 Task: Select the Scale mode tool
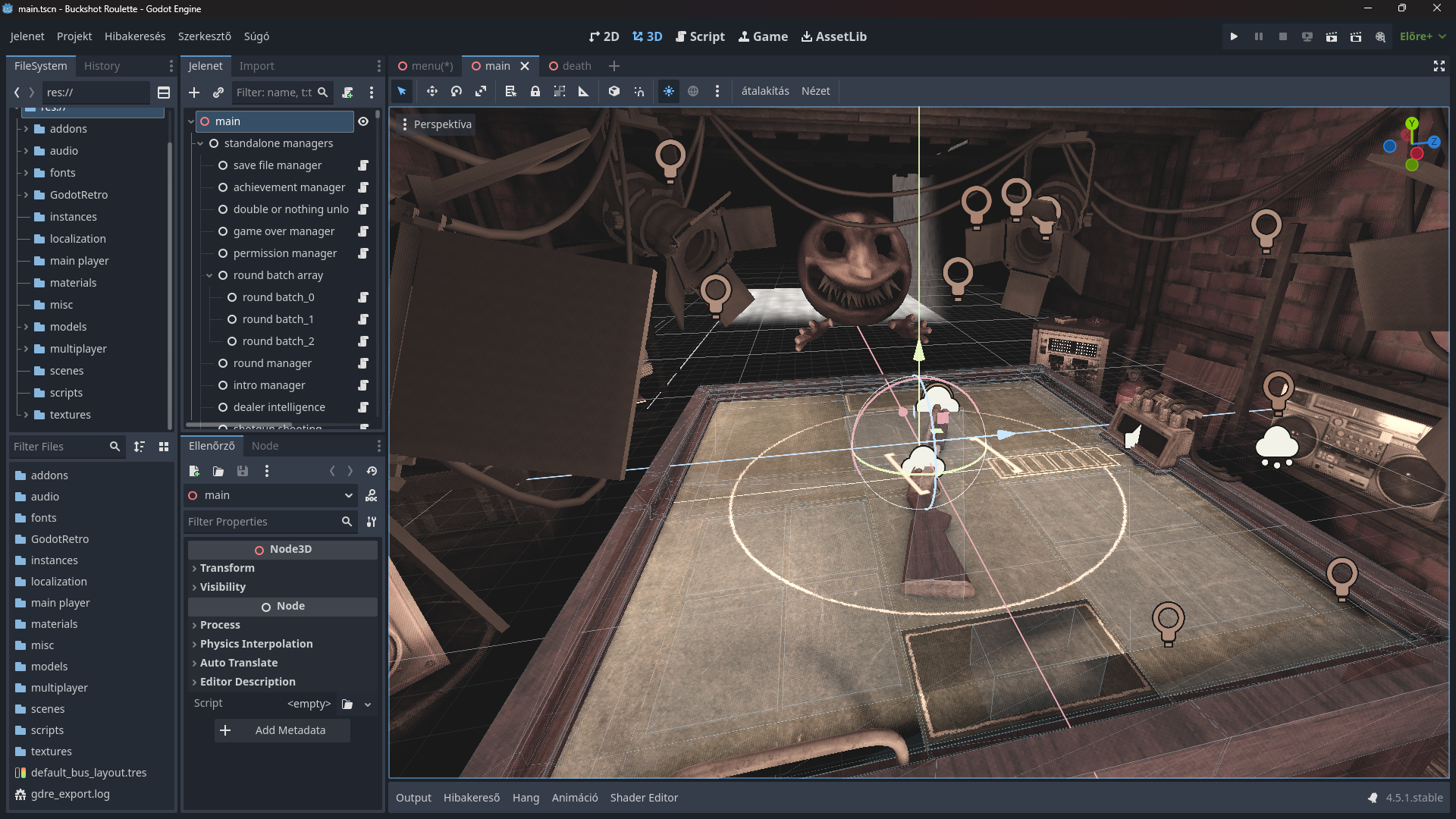481,91
